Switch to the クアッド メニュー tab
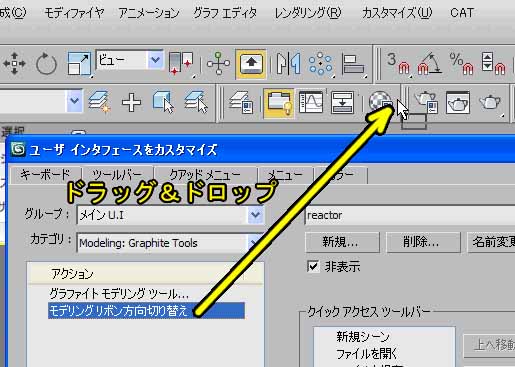Image resolution: width=515 pixels, height=367 pixels. (x=205, y=175)
